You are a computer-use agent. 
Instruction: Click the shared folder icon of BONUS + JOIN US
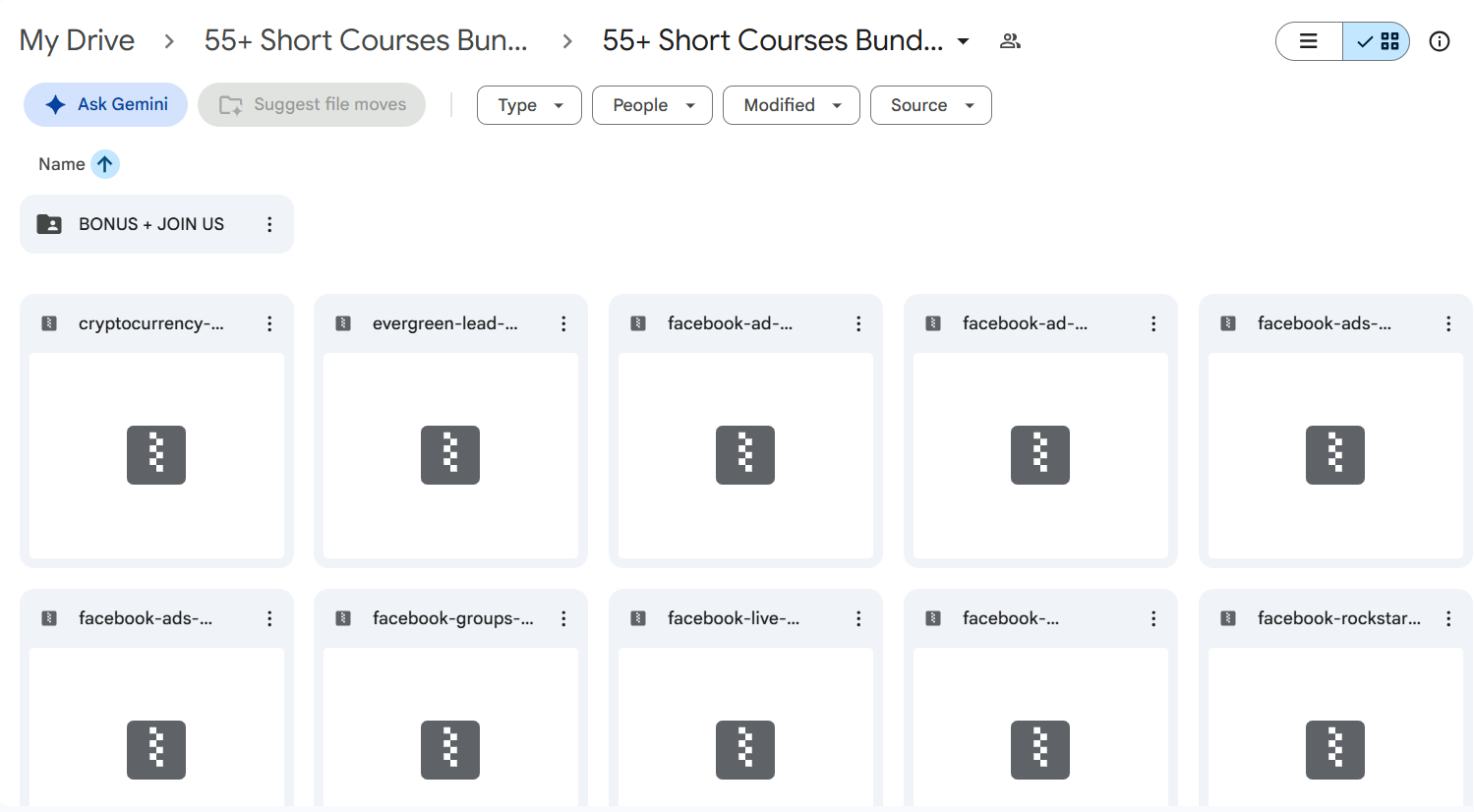pos(49,224)
